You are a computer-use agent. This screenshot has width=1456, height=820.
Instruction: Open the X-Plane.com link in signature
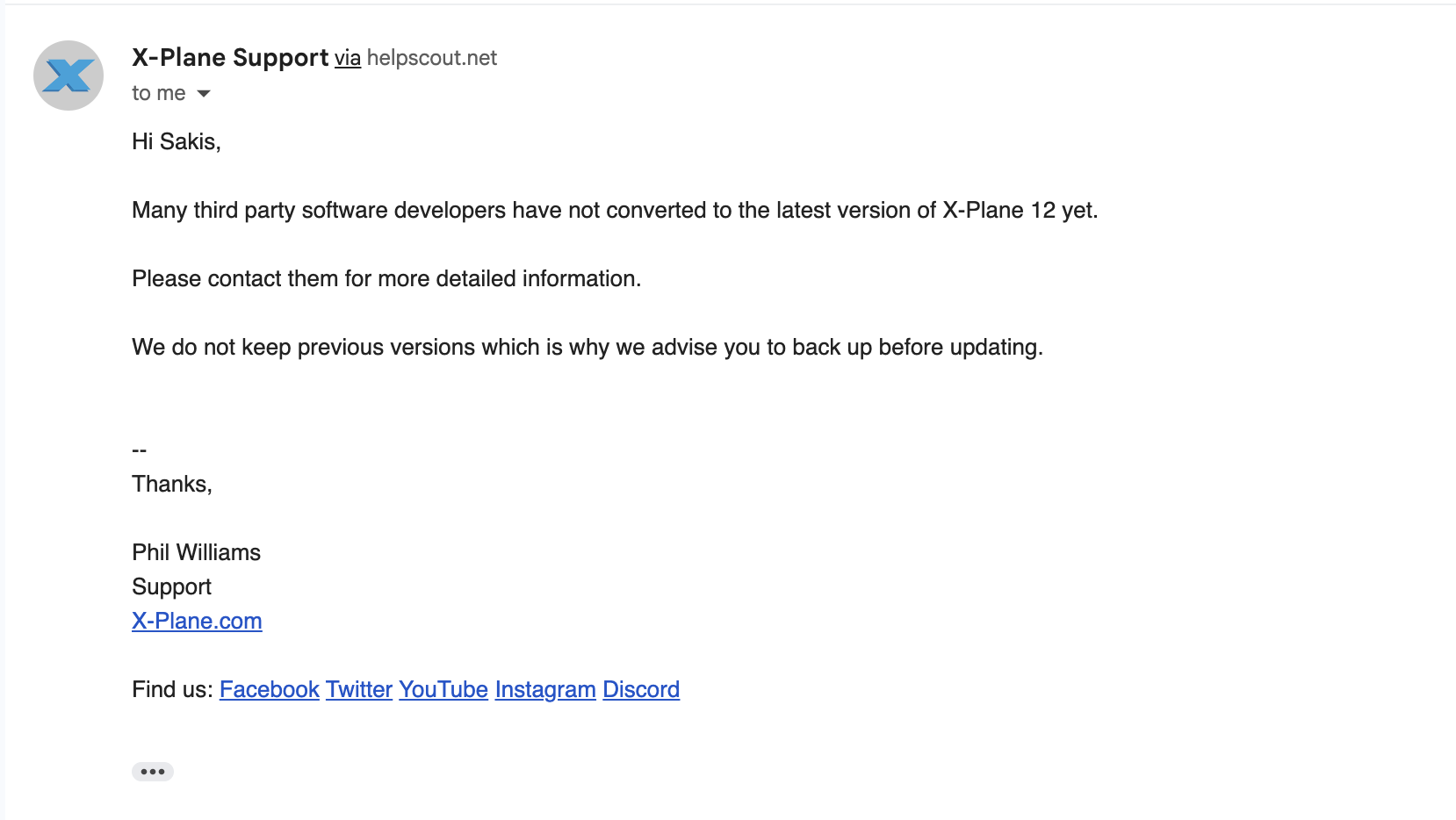click(x=197, y=621)
